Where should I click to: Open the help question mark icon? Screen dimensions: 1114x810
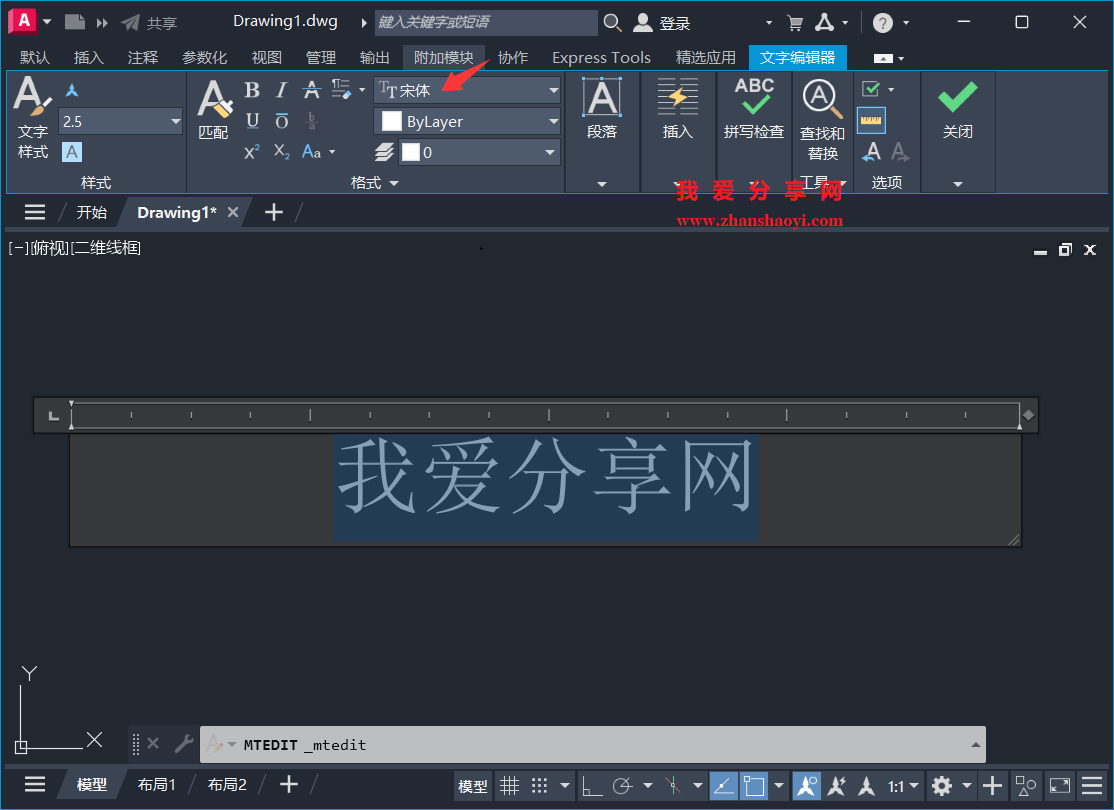point(882,23)
